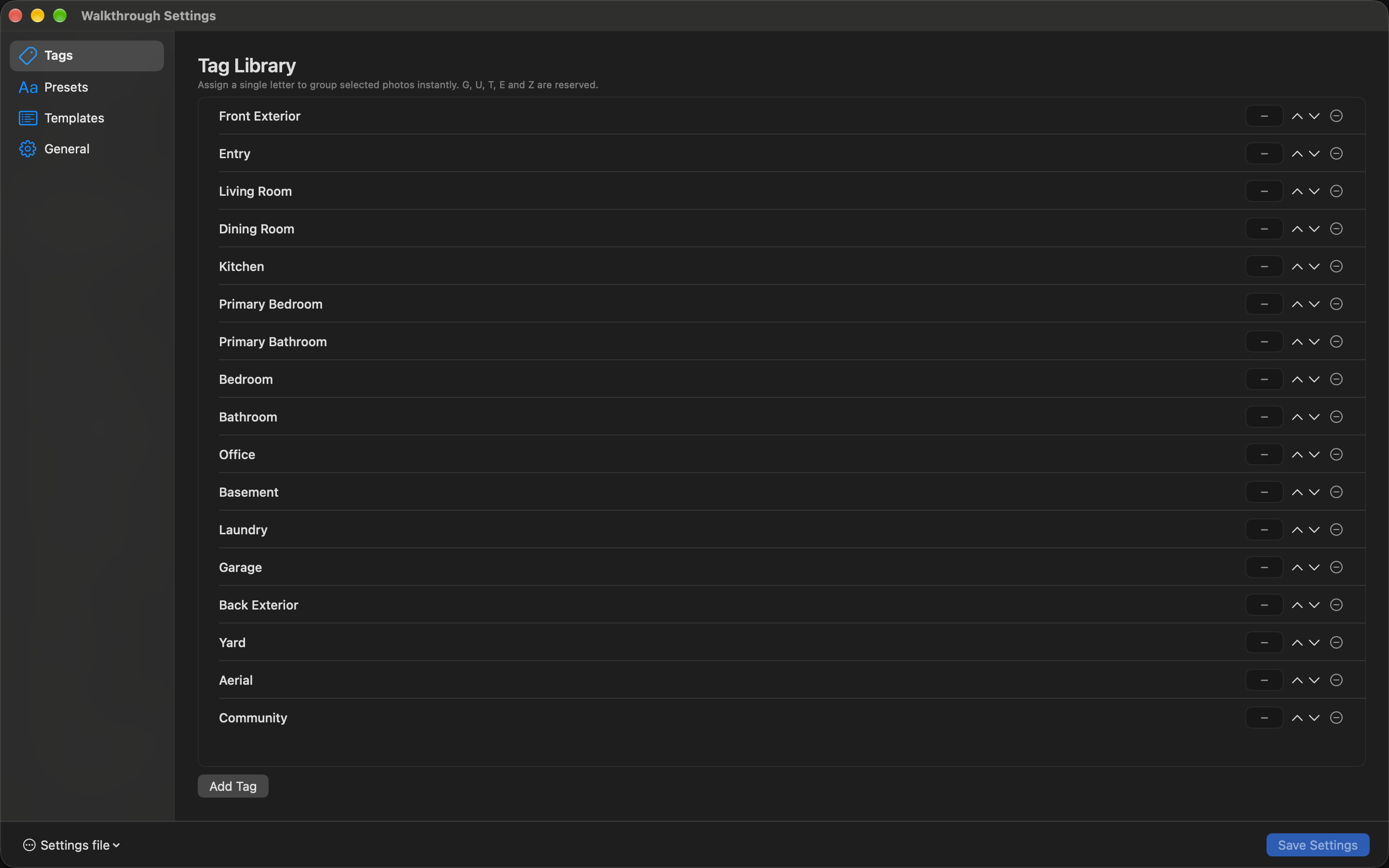
Task: Click the shortcut letter field for Primary Bedroom
Action: tap(1264, 304)
